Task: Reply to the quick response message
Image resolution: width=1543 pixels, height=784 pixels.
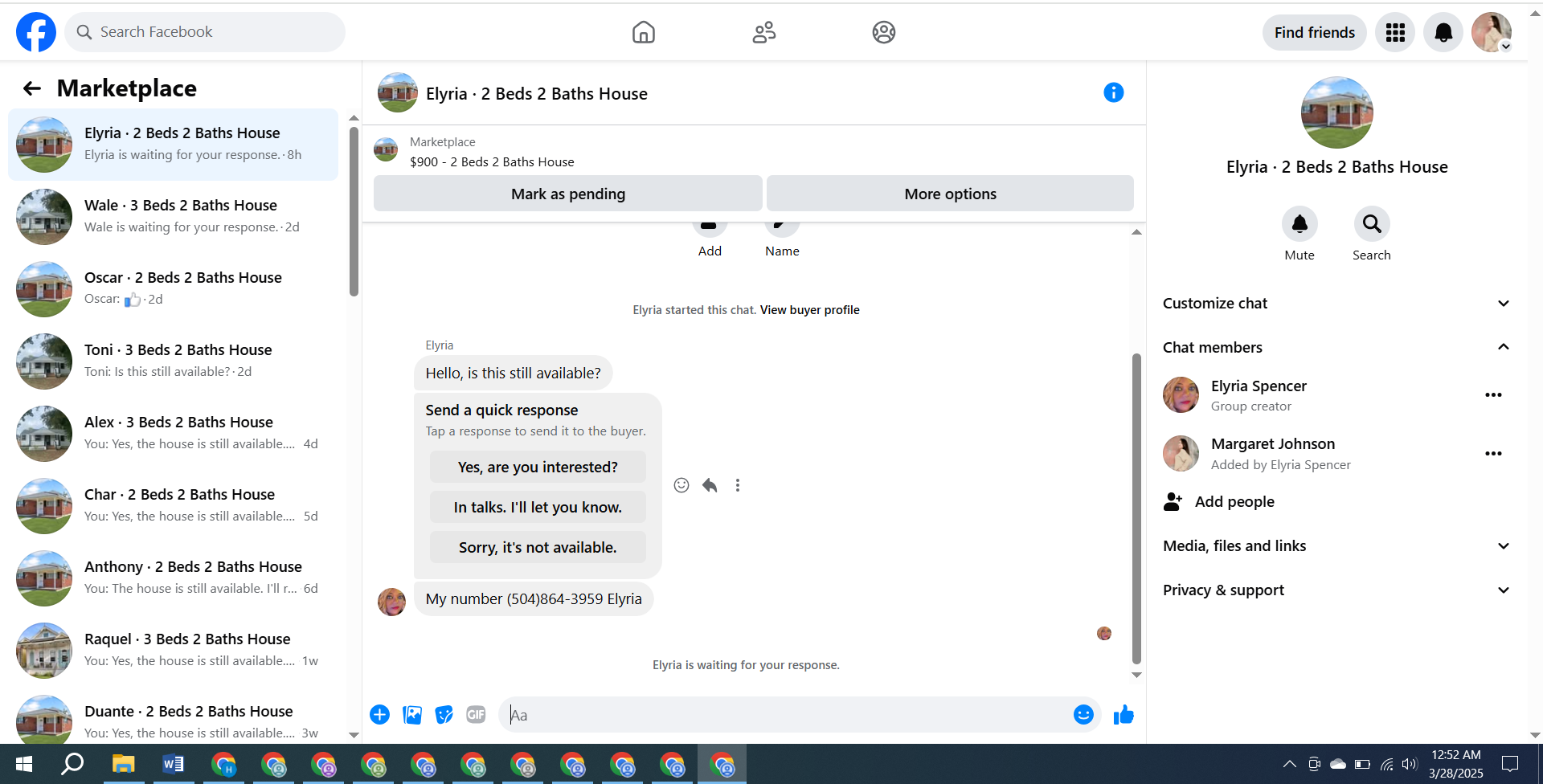Action: click(x=710, y=485)
